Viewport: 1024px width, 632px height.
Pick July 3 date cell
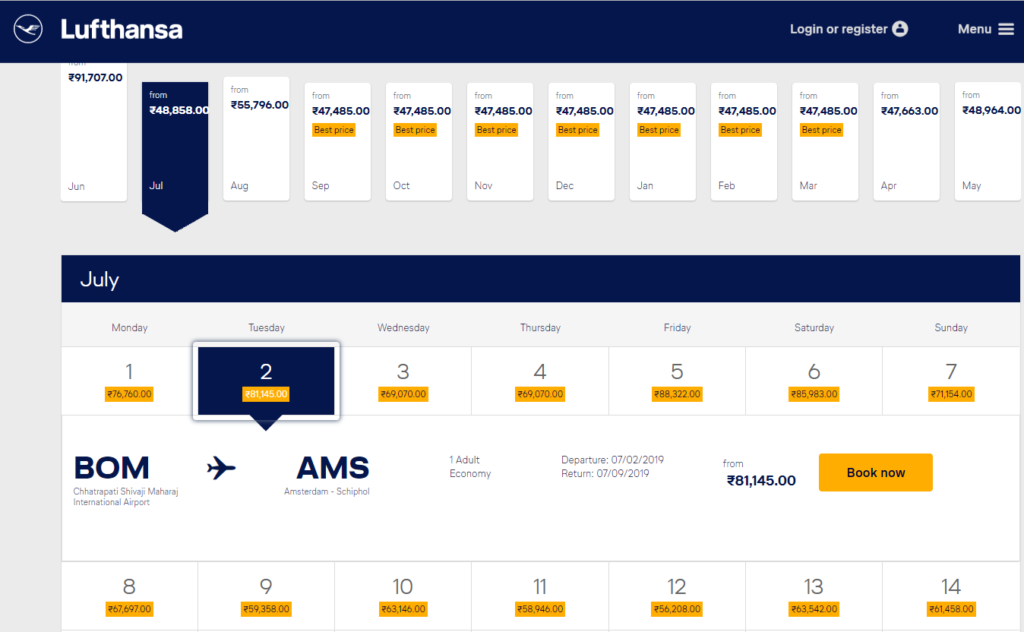[403, 381]
